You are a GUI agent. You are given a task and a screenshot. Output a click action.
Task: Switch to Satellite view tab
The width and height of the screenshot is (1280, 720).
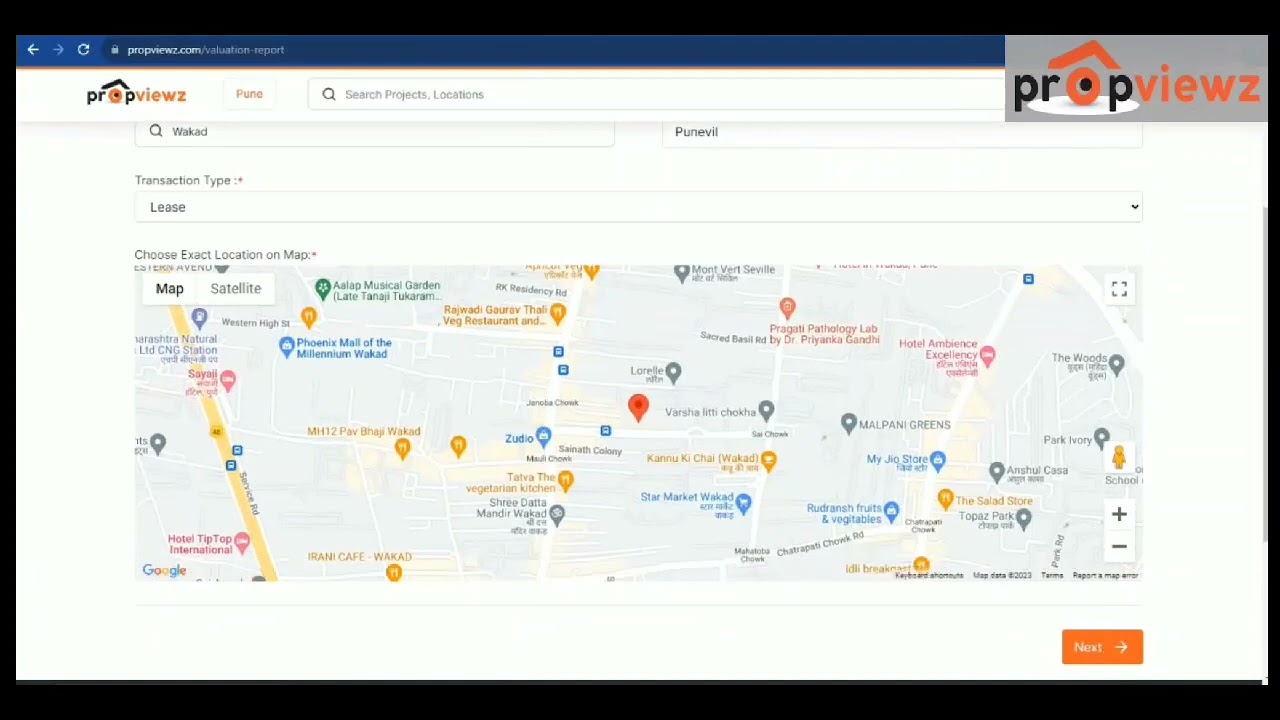point(236,288)
